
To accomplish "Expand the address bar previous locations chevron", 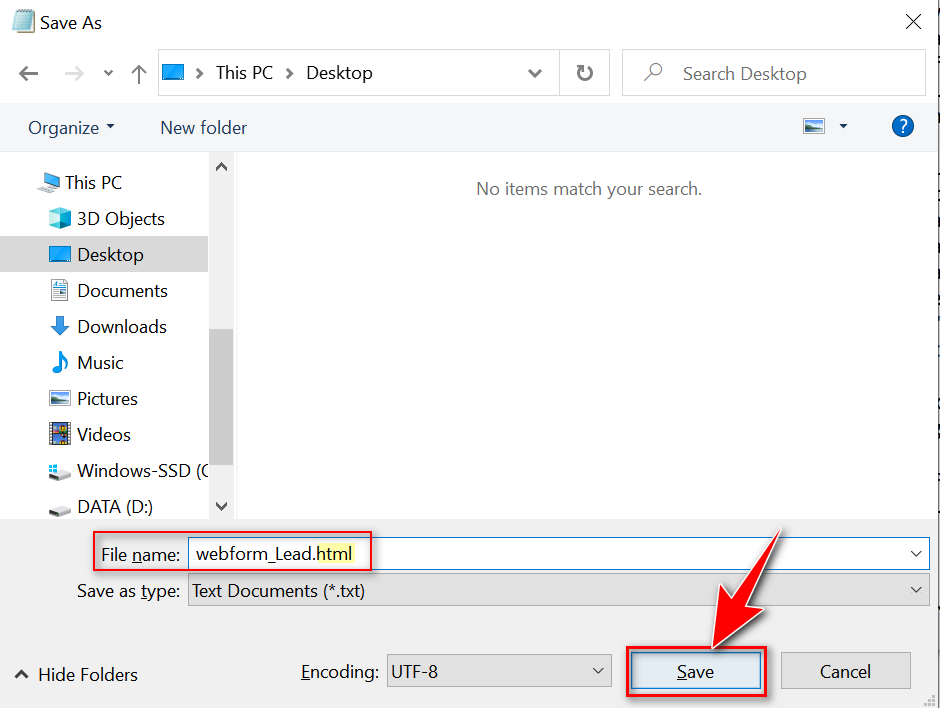I will click(535, 73).
